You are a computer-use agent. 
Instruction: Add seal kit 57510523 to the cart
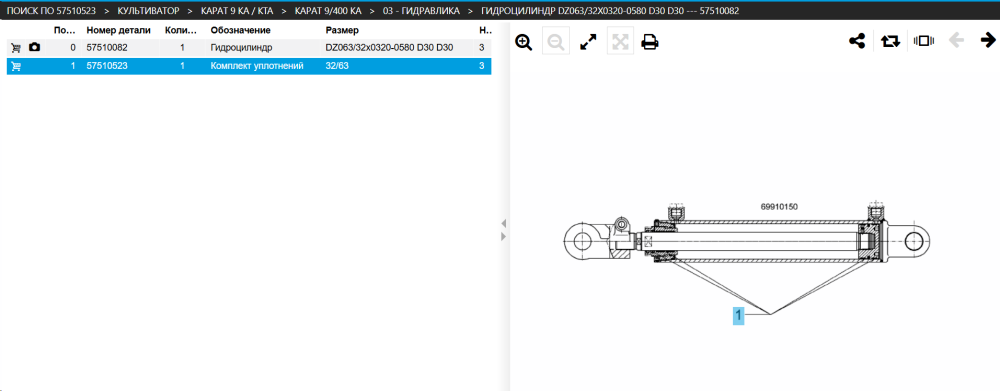17,66
